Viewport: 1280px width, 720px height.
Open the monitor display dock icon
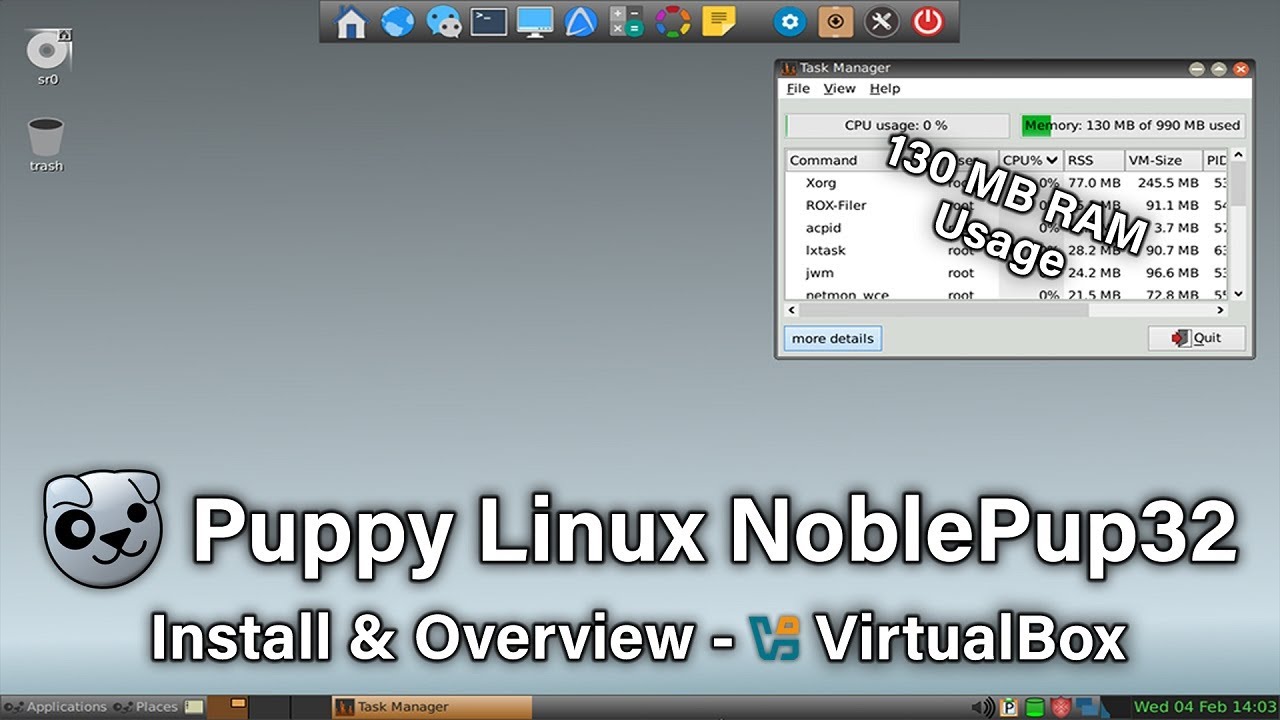point(535,21)
